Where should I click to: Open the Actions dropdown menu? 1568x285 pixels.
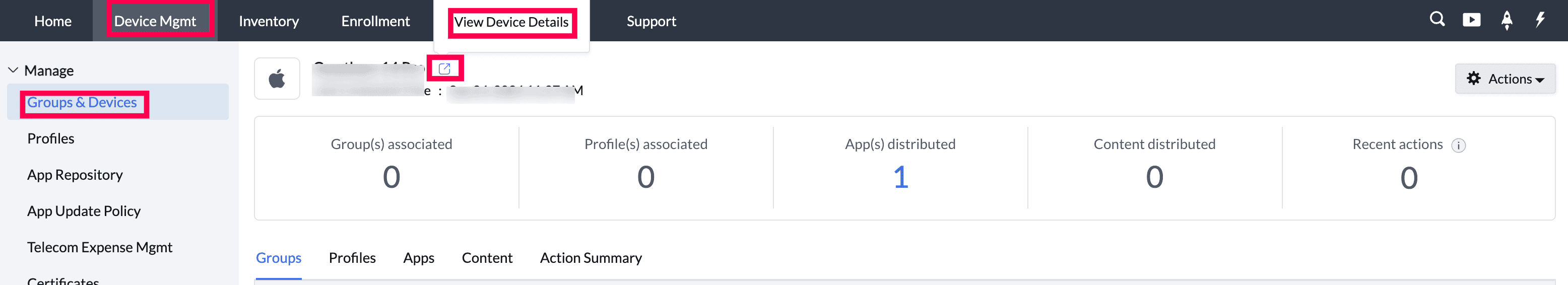[1505, 79]
